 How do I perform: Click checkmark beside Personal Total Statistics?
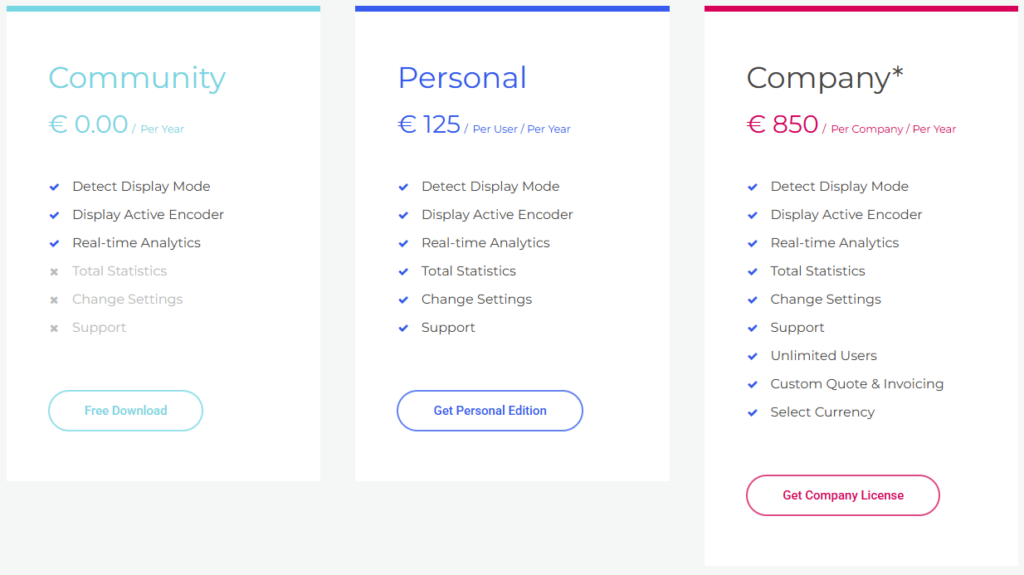[x=403, y=272]
